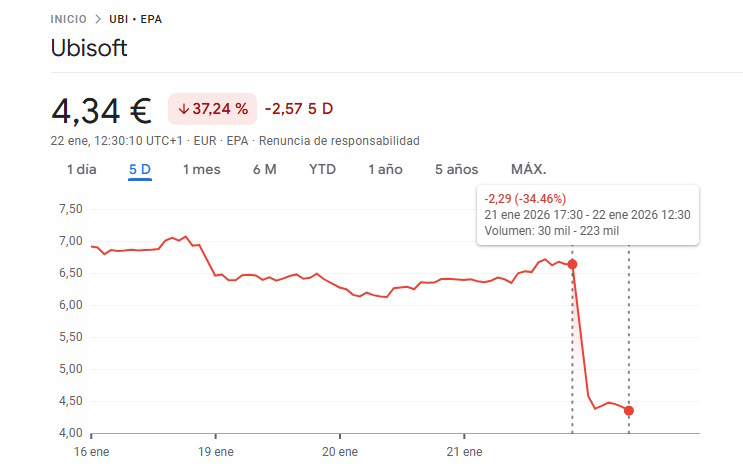Viewport: 743px width, 476px height.
Task: Click the Ubisoft company title
Action: click(89, 48)
